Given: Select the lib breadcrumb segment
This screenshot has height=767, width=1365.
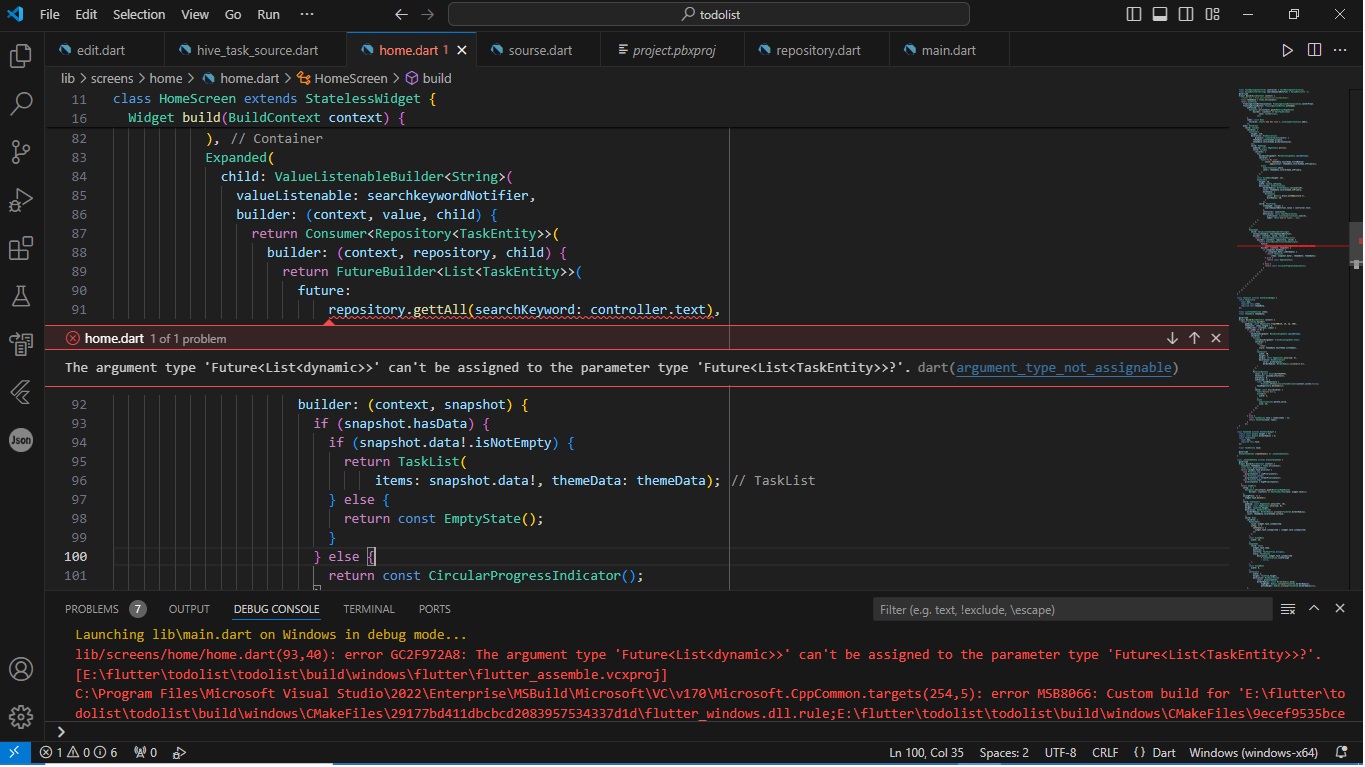Looking at the screenshot, I should tap(68, 78).
